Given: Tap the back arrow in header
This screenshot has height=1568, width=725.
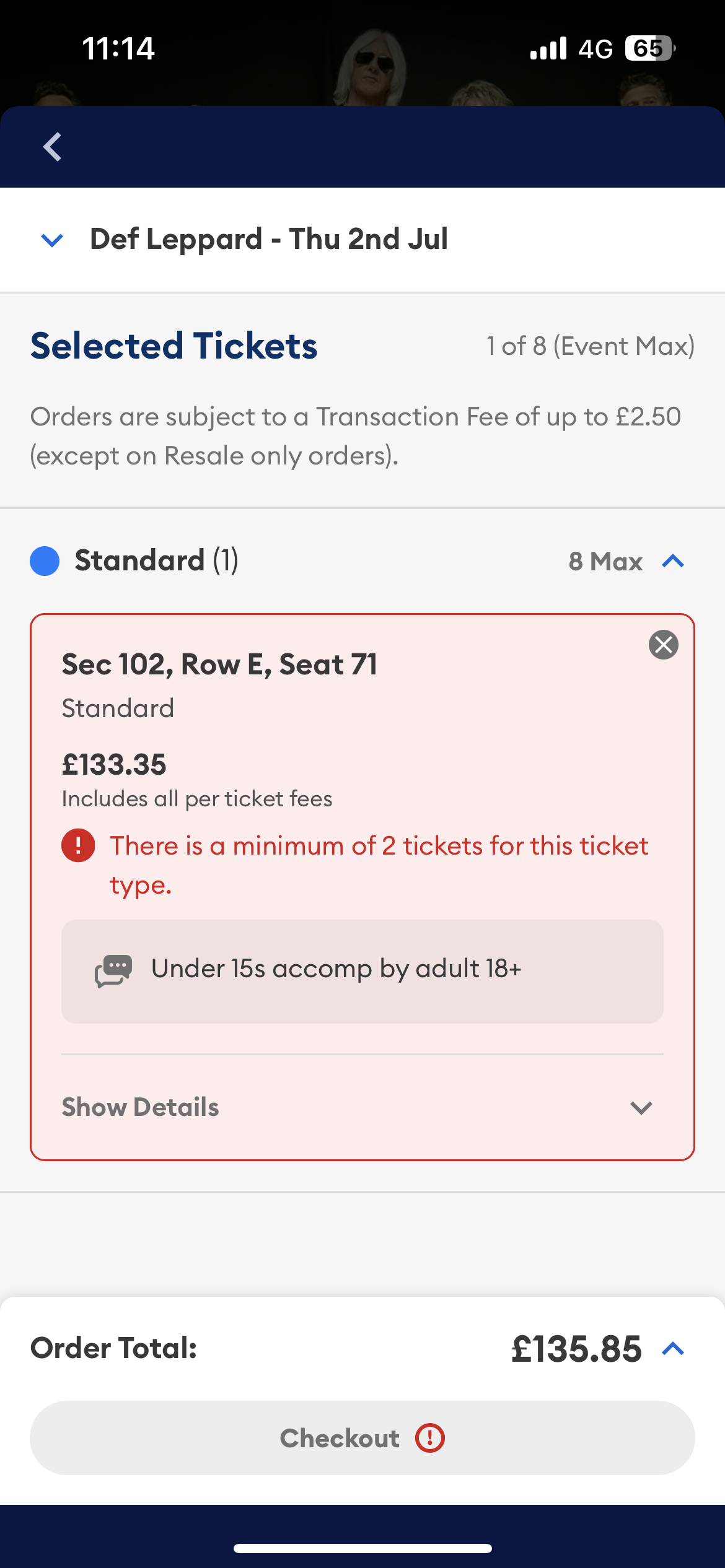Looking at the screenshot, I should pyautogui.click(x=52, y=147).
